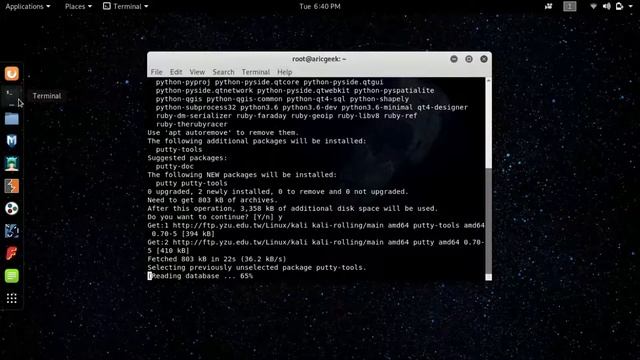Open the green notes icon in dock

click(11, 276)
